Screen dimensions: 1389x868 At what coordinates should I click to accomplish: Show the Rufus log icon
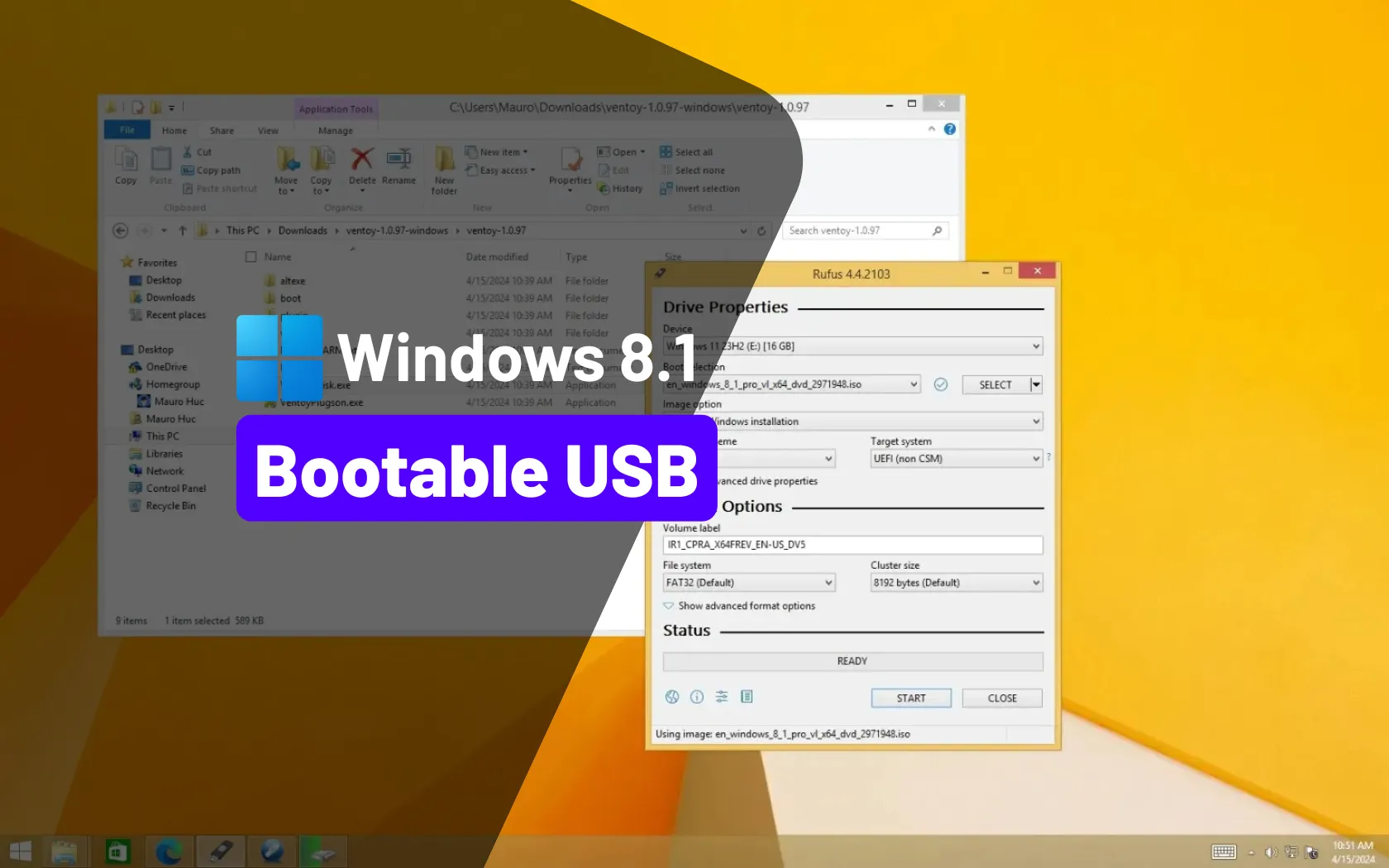tap(747, 697)
